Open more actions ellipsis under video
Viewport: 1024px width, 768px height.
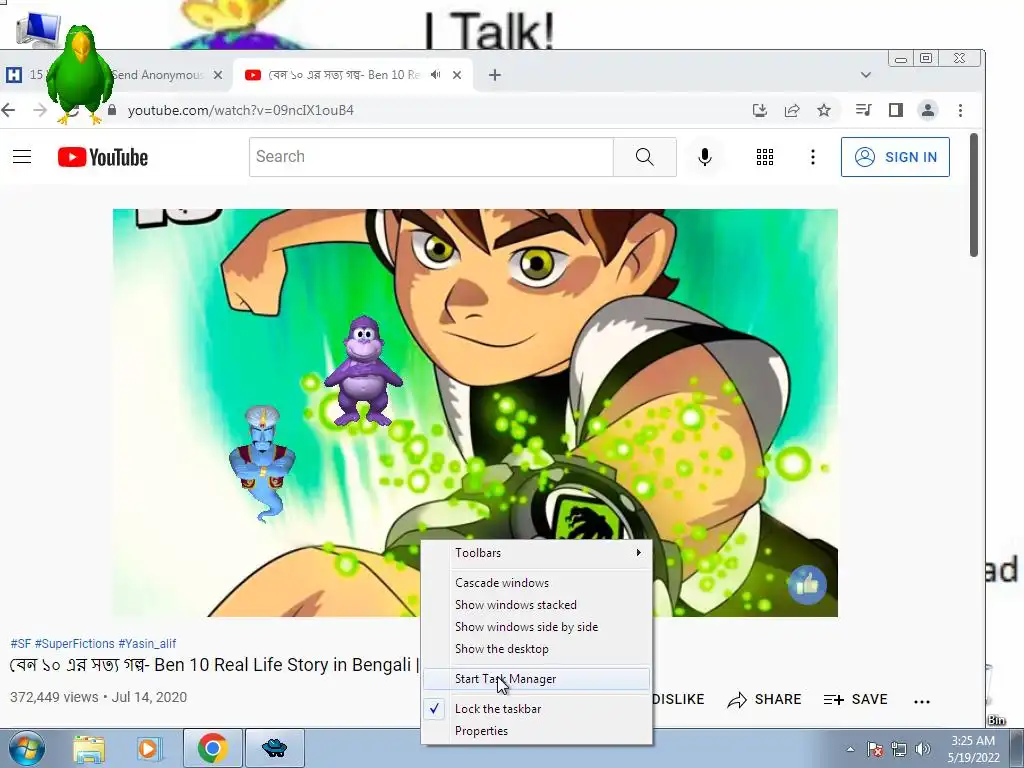click(x=921, y=701)
